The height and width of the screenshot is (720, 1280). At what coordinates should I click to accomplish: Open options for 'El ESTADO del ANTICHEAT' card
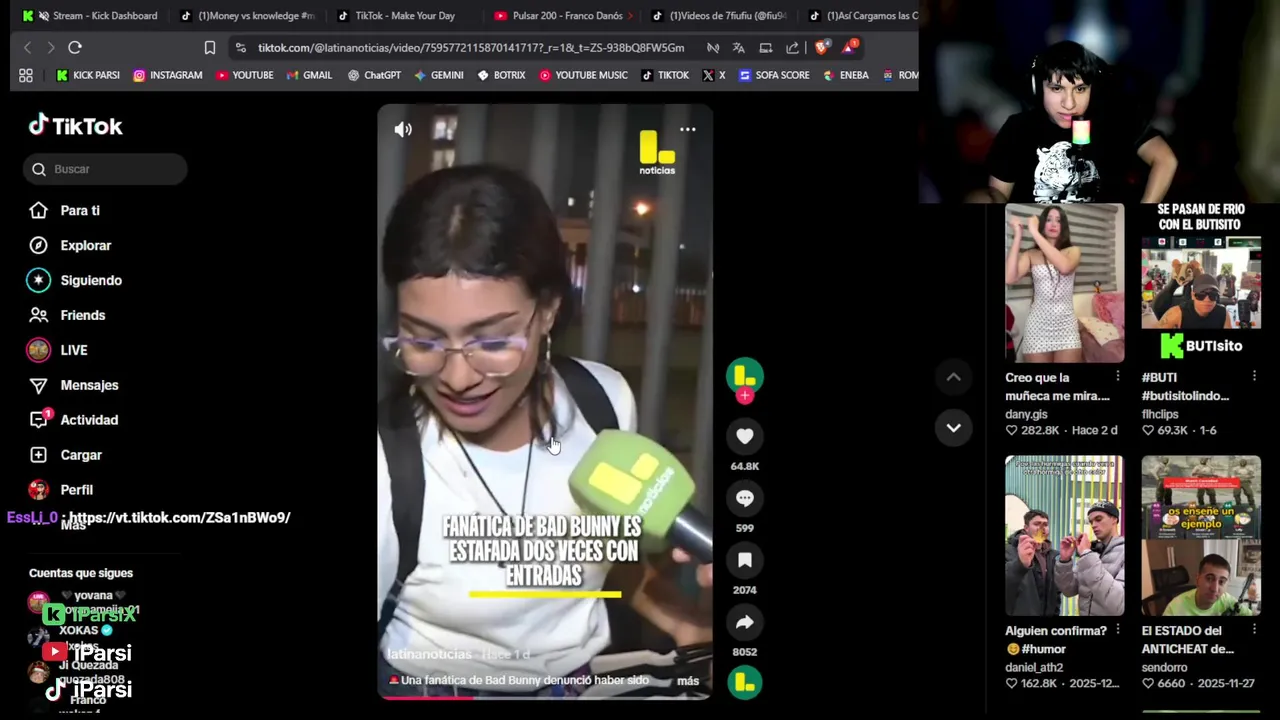1254,630
